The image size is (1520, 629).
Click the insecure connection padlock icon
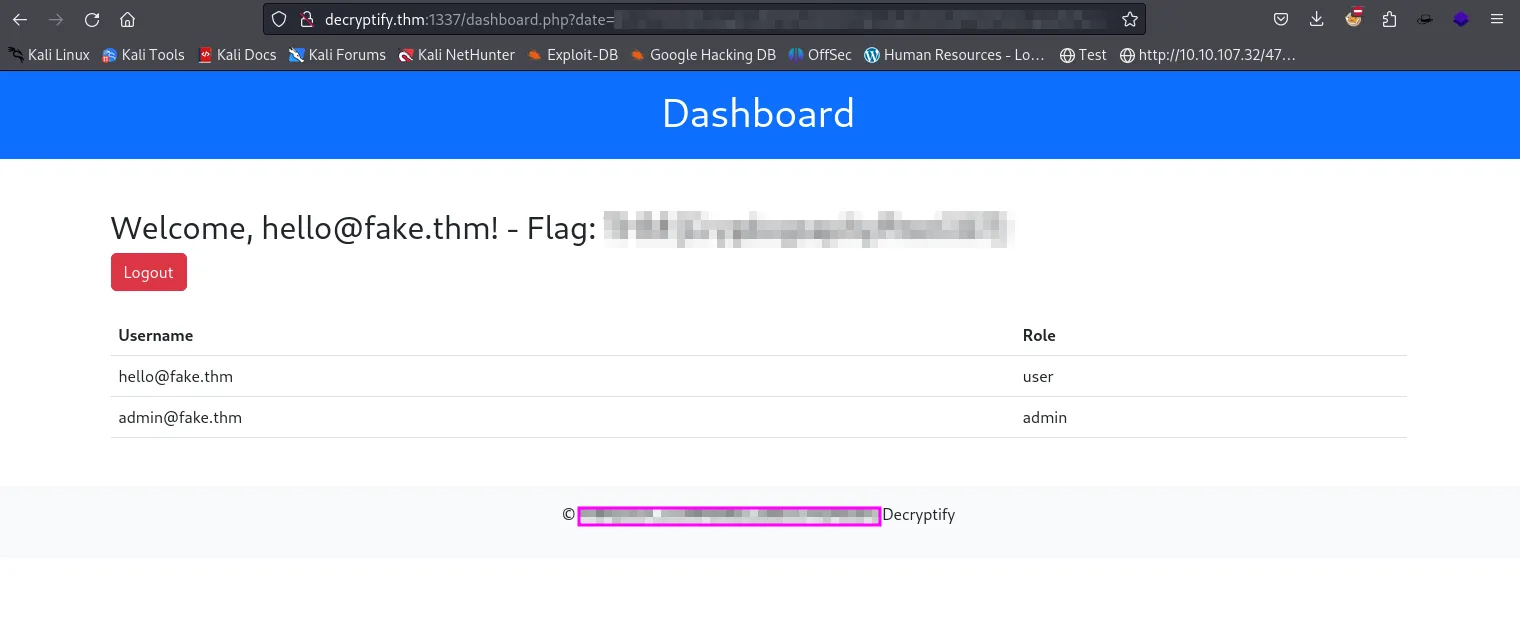(x=307, y=19)
